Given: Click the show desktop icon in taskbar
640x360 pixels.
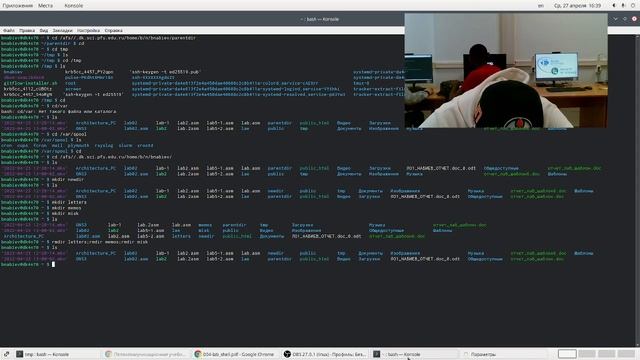Looking at the screenshot, I should 7,354.
